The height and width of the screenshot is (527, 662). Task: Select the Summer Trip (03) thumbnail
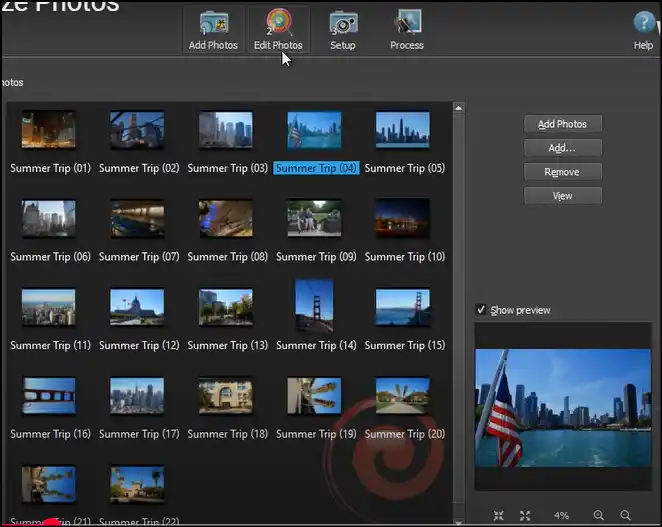tap(226, 129)
